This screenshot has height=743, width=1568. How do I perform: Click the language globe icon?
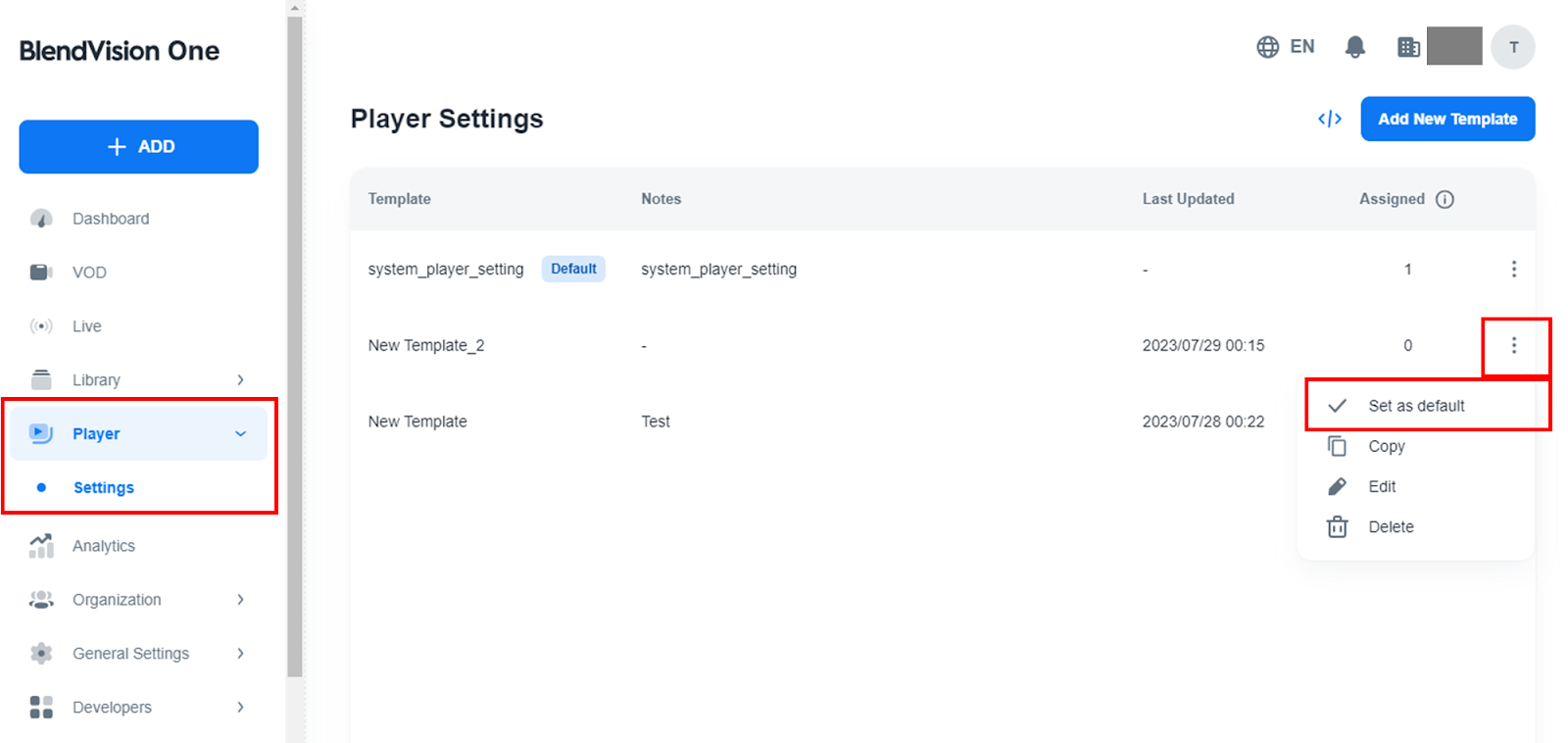coord(1267,47)
